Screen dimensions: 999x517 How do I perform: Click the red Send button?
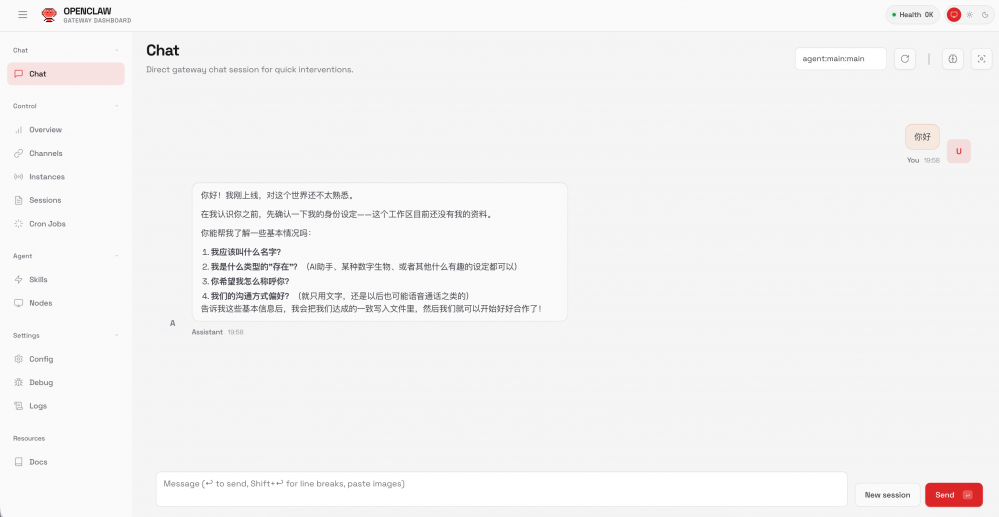click(x=953, y=495)
